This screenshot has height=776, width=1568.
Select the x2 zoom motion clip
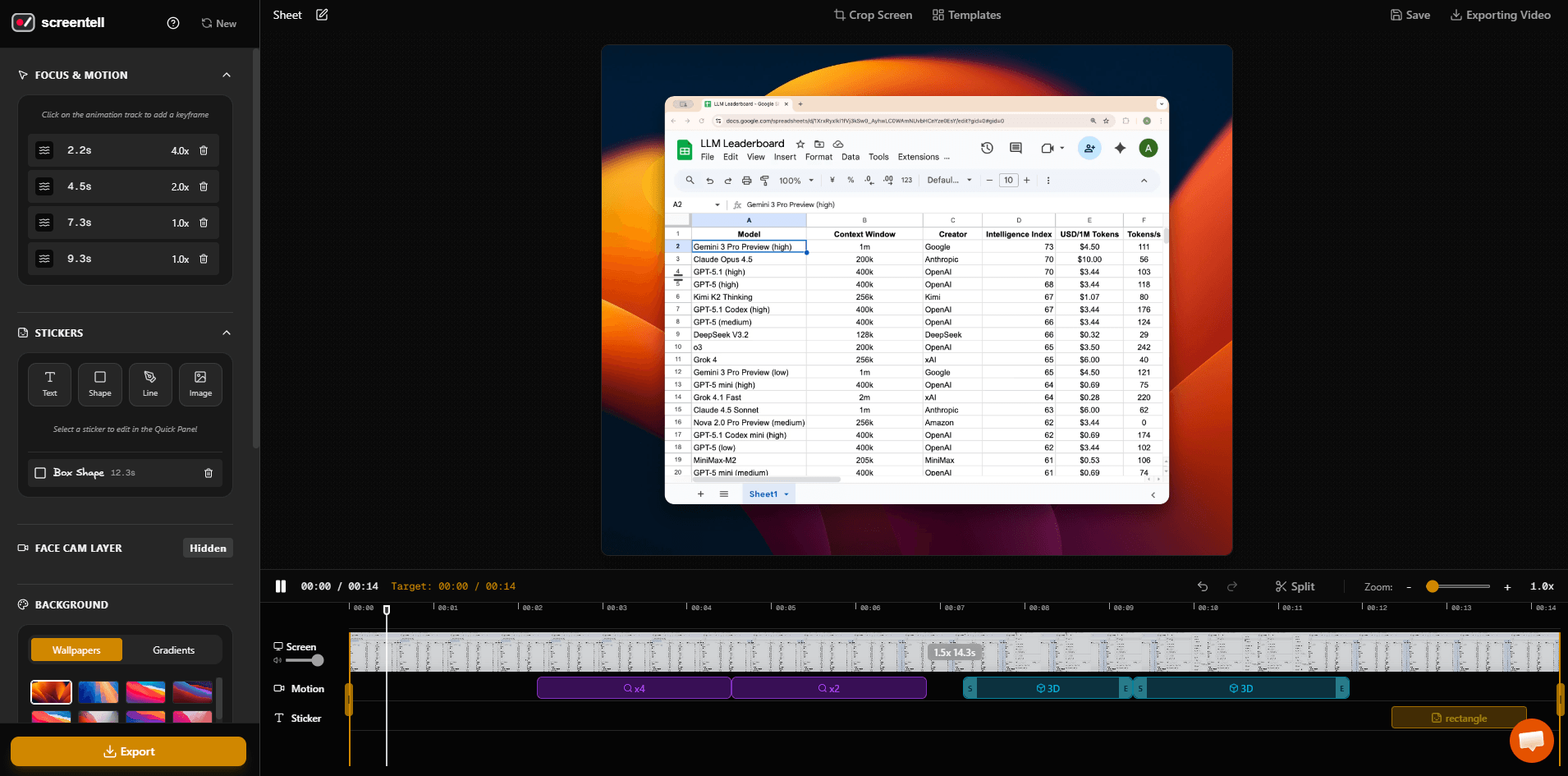click(829, 688)
